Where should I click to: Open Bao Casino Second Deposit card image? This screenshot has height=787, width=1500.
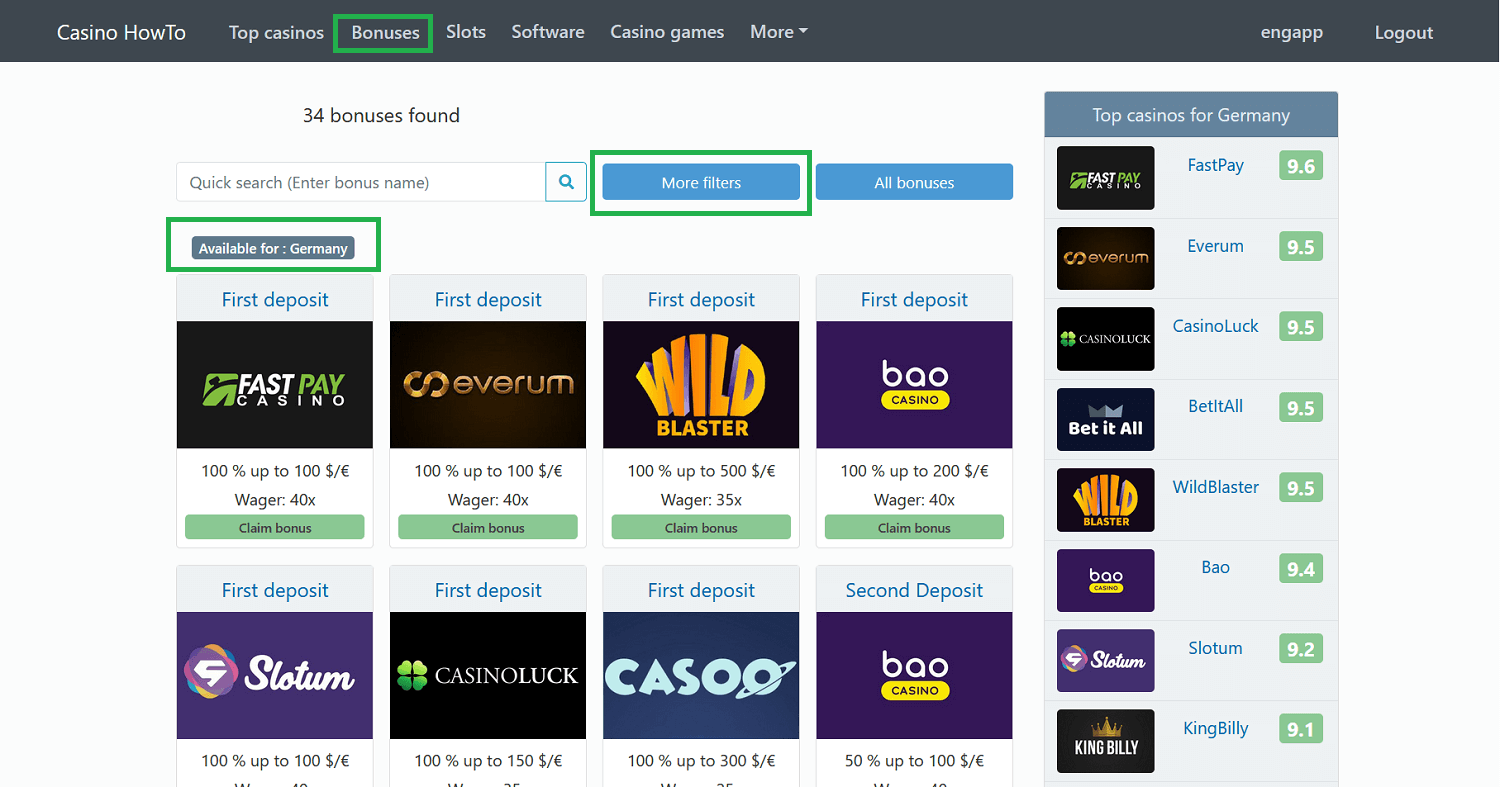click(914, 676)
